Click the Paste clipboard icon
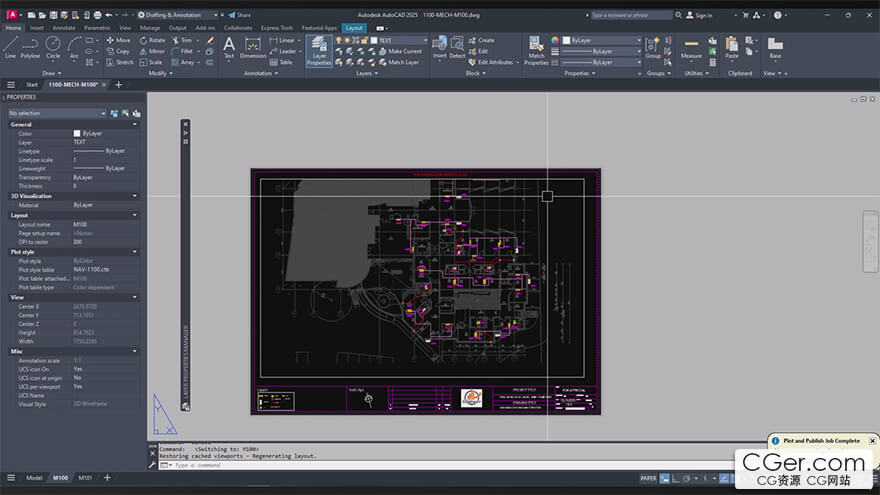 732,46
